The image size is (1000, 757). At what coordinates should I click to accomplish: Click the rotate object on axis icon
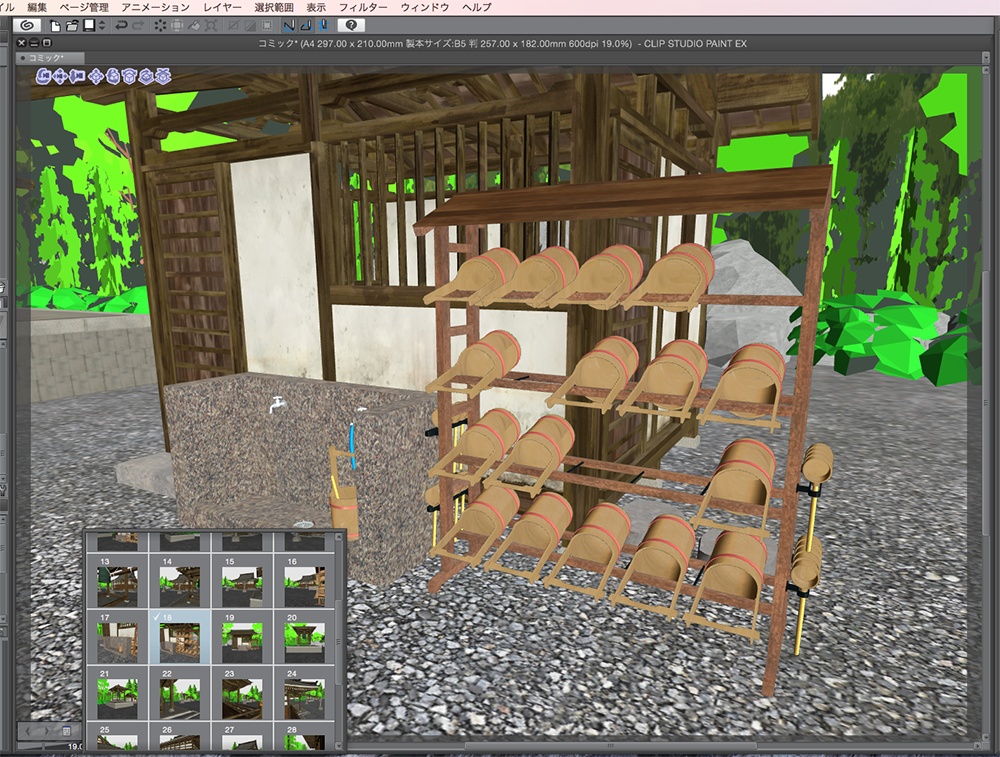146,77
